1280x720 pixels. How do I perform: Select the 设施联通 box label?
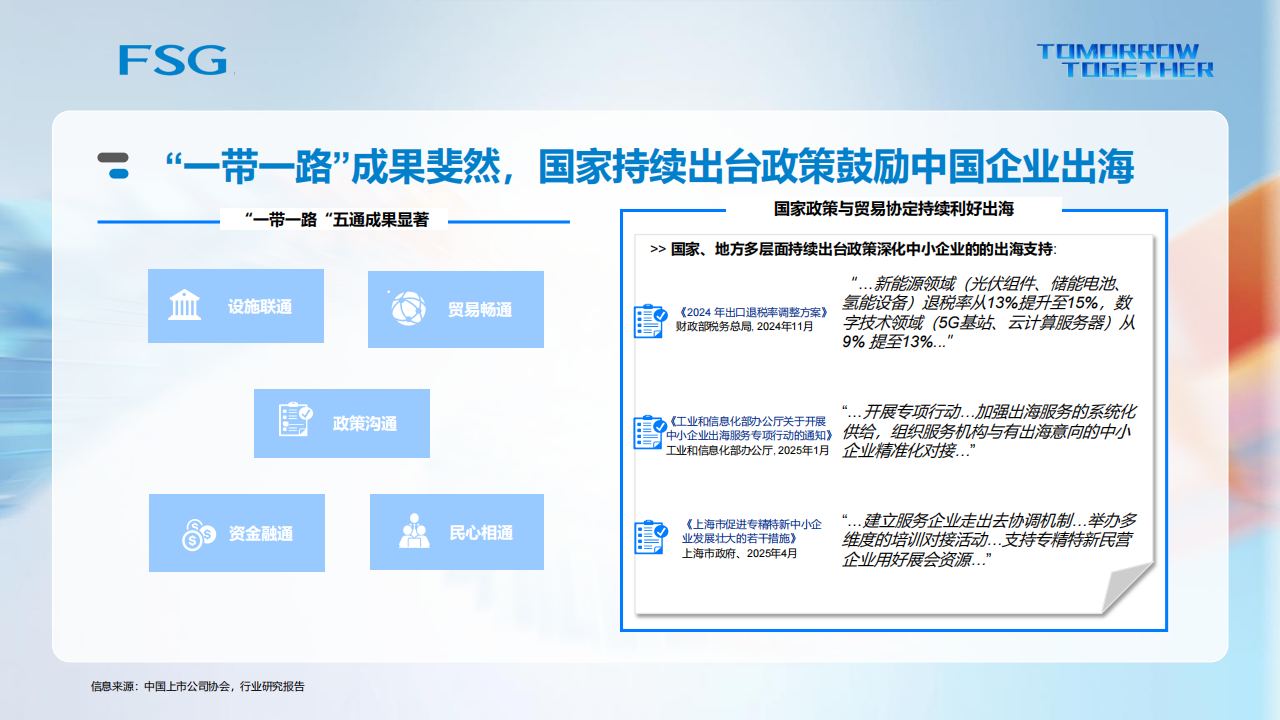(260, 307)
